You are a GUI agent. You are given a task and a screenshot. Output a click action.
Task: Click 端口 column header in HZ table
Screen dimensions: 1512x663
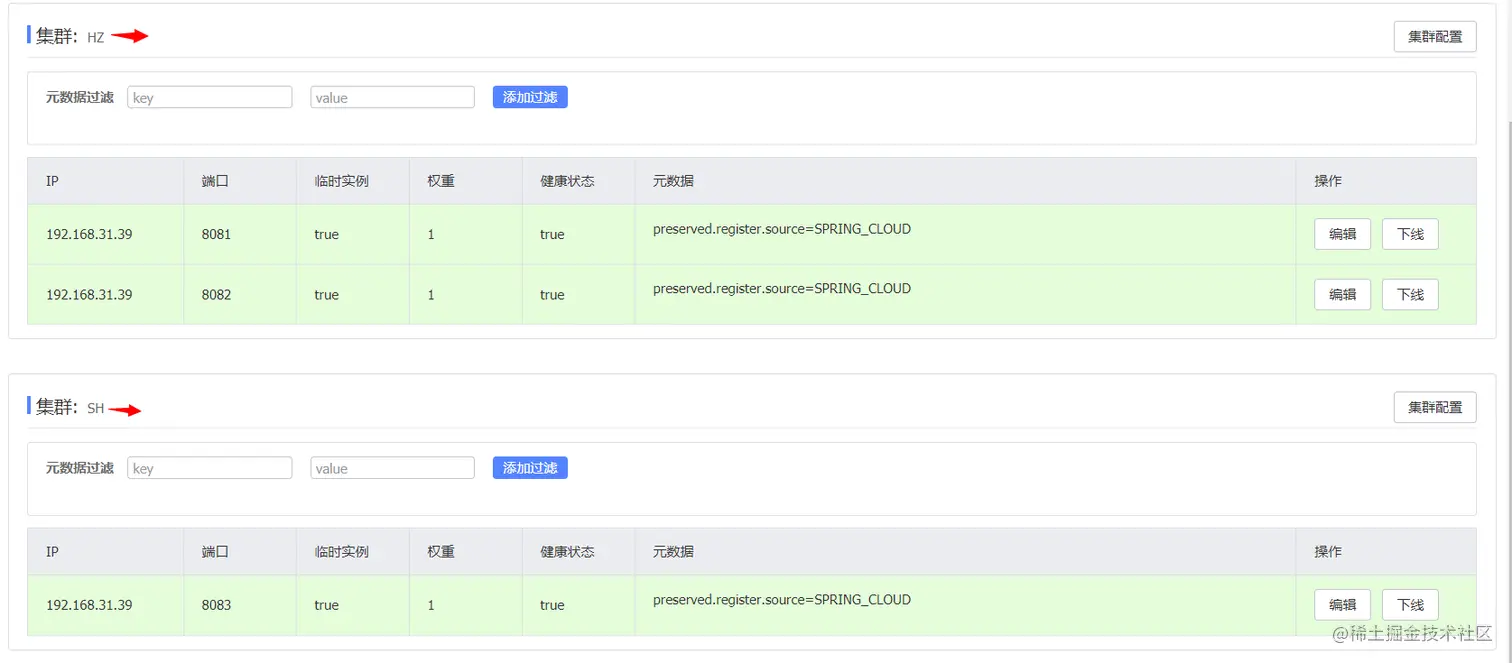(x=215, y=181)
